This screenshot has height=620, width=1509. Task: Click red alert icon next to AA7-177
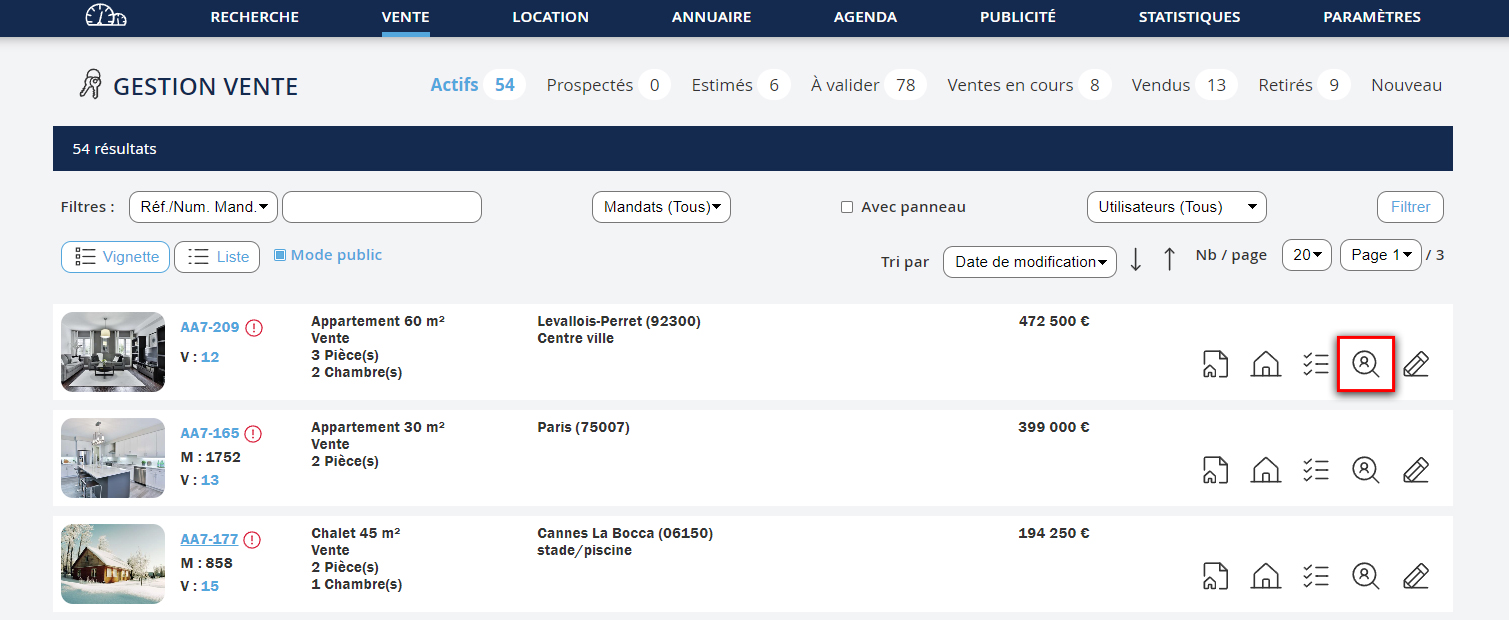pyautogui.click(x=252, y=540)
